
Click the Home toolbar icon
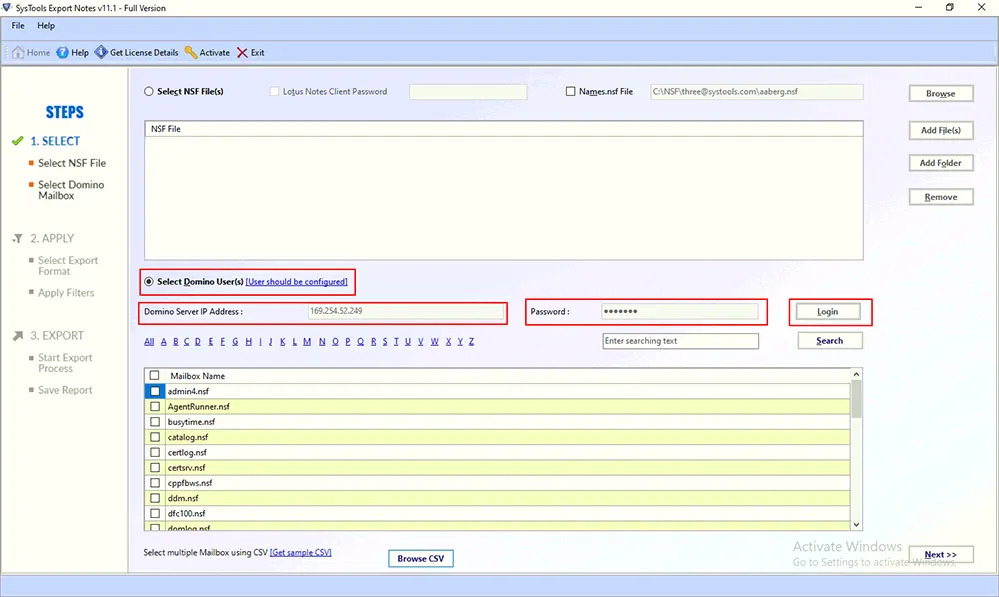pos(18,52)
